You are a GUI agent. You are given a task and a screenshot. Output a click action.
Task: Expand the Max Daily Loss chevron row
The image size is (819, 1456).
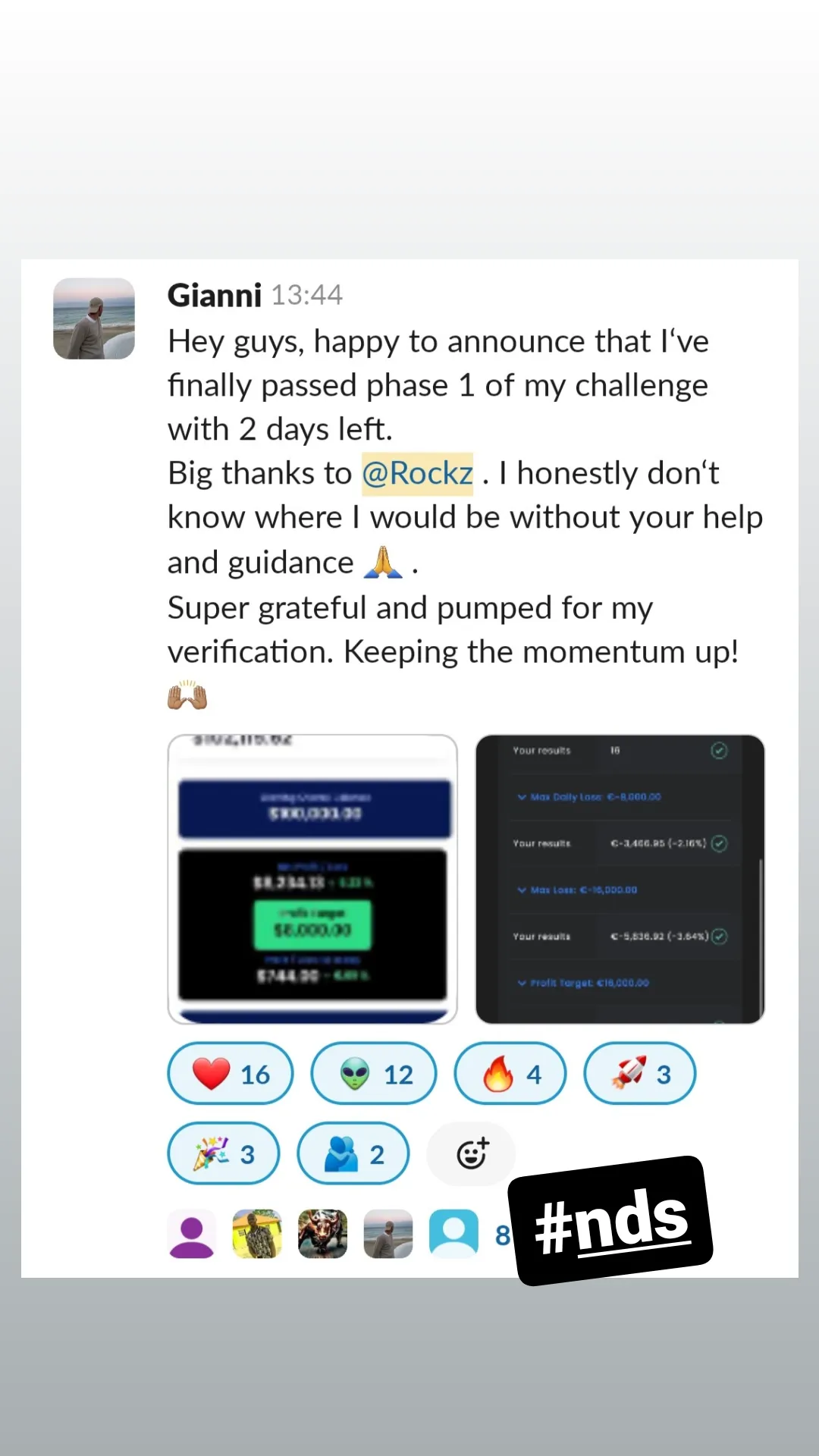tap(589, 797)
